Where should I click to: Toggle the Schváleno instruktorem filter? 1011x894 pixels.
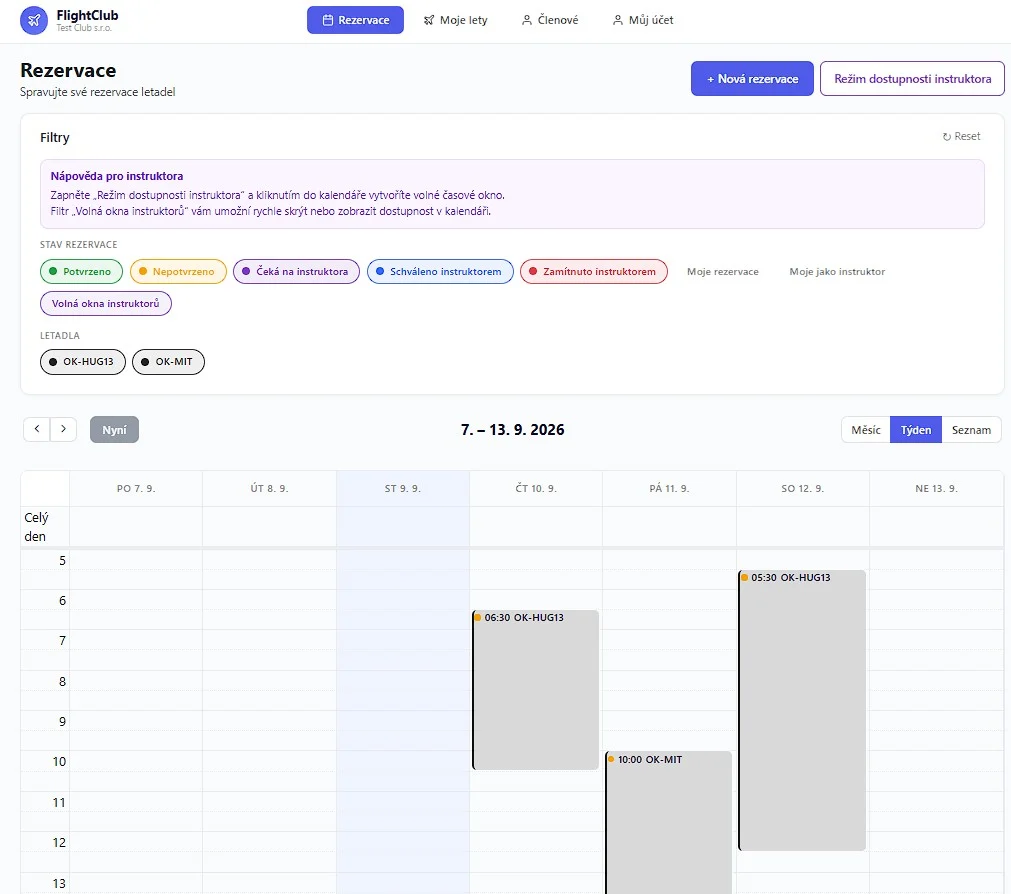point(440,271)
